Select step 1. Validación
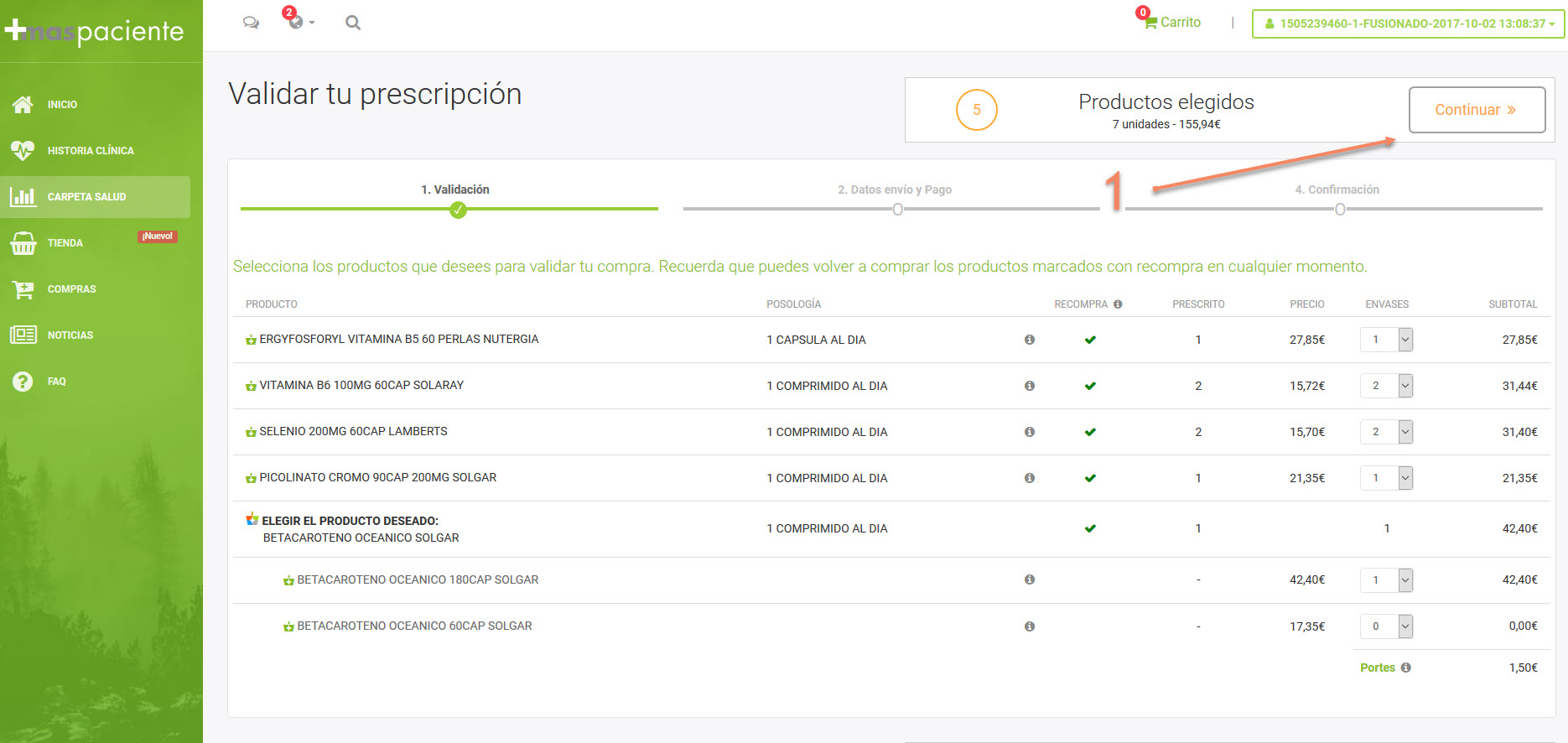Image resolution: width=1568 pixels, height=743 pixels. coord(455,190)
